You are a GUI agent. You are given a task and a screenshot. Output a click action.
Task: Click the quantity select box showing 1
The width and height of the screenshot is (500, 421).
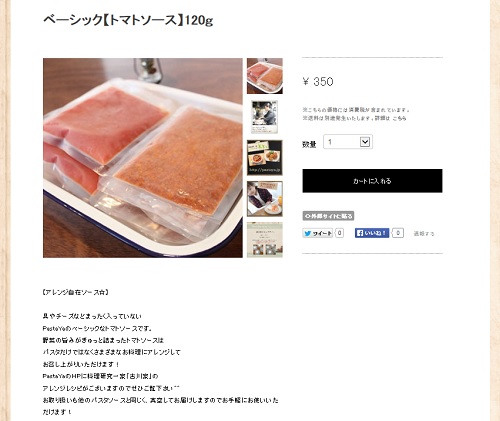click(x=348, y=142)
